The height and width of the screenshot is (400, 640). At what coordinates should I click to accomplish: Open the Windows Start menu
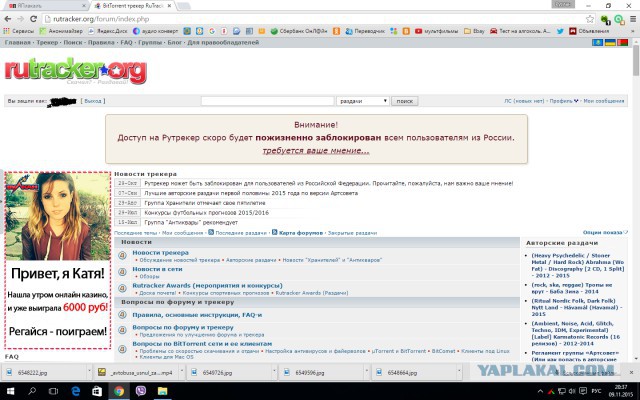tap(10, 391)
